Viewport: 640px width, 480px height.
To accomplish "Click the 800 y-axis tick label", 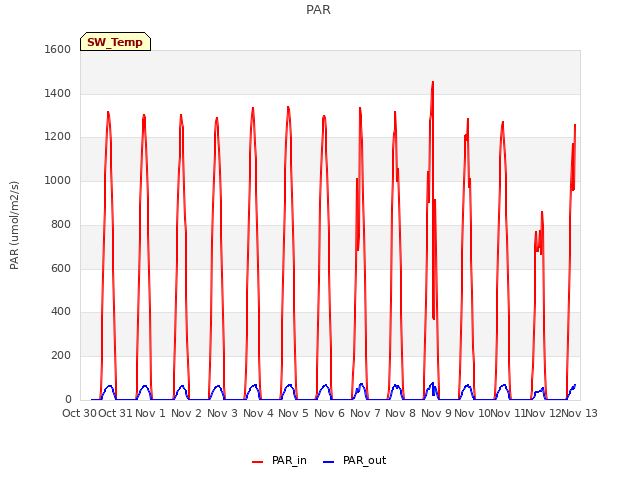I will pyautogui.click(x=61, y=225).
